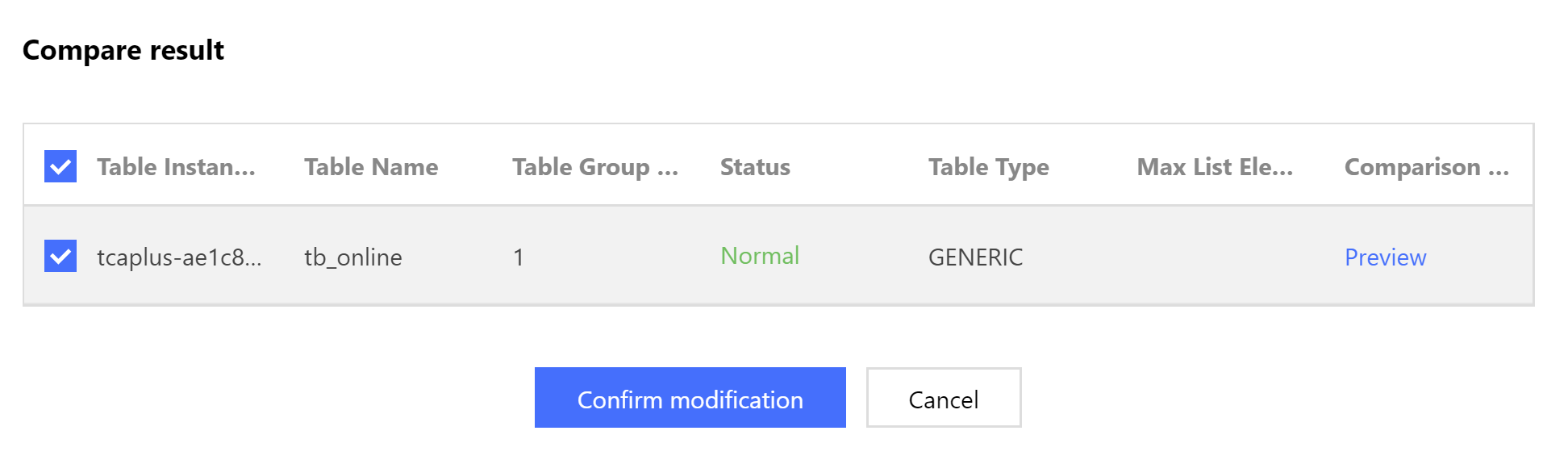Click the Table Instance column header

[176, 167]
